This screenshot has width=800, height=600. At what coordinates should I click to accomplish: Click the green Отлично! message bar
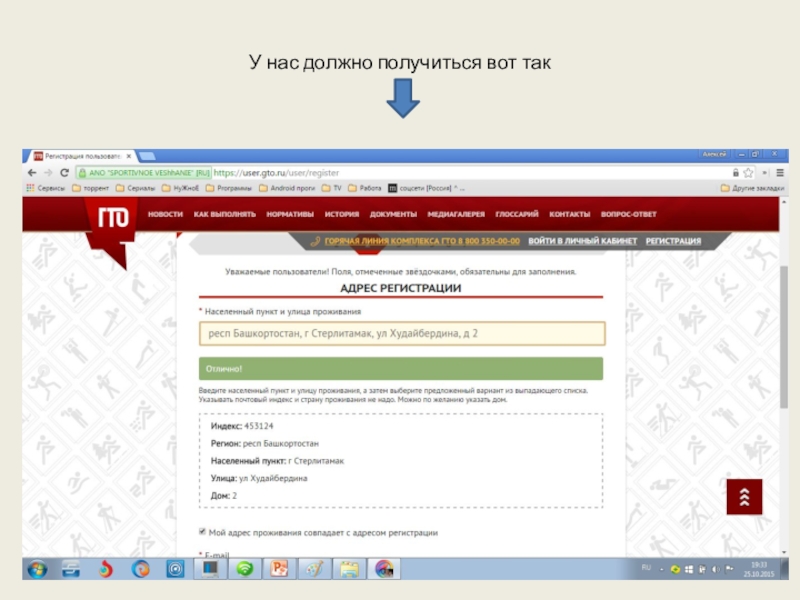401,368
